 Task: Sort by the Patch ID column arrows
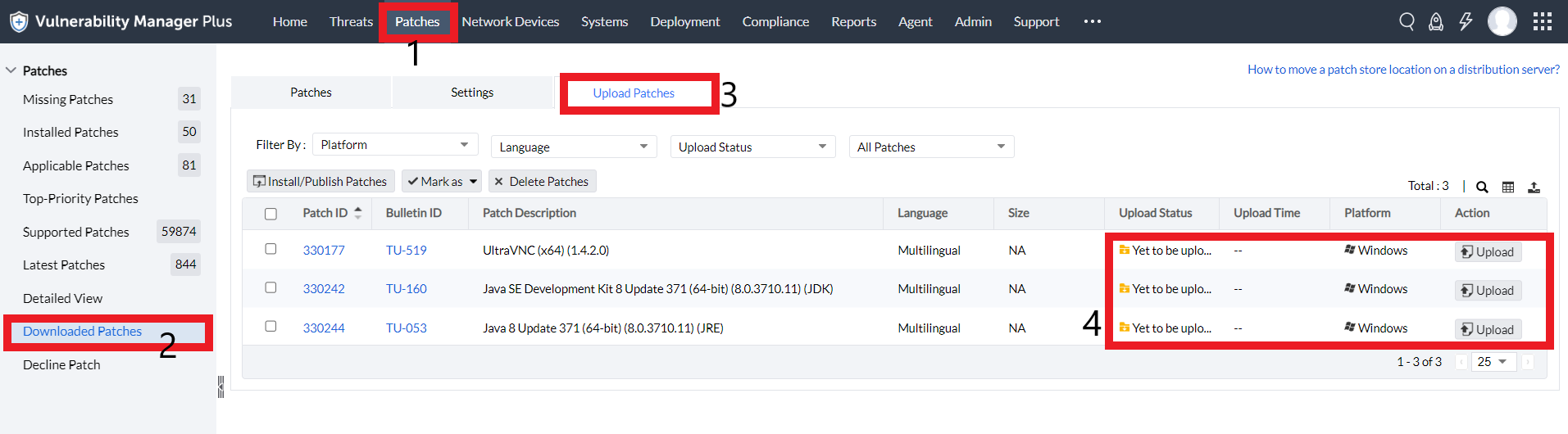[358, 213]
